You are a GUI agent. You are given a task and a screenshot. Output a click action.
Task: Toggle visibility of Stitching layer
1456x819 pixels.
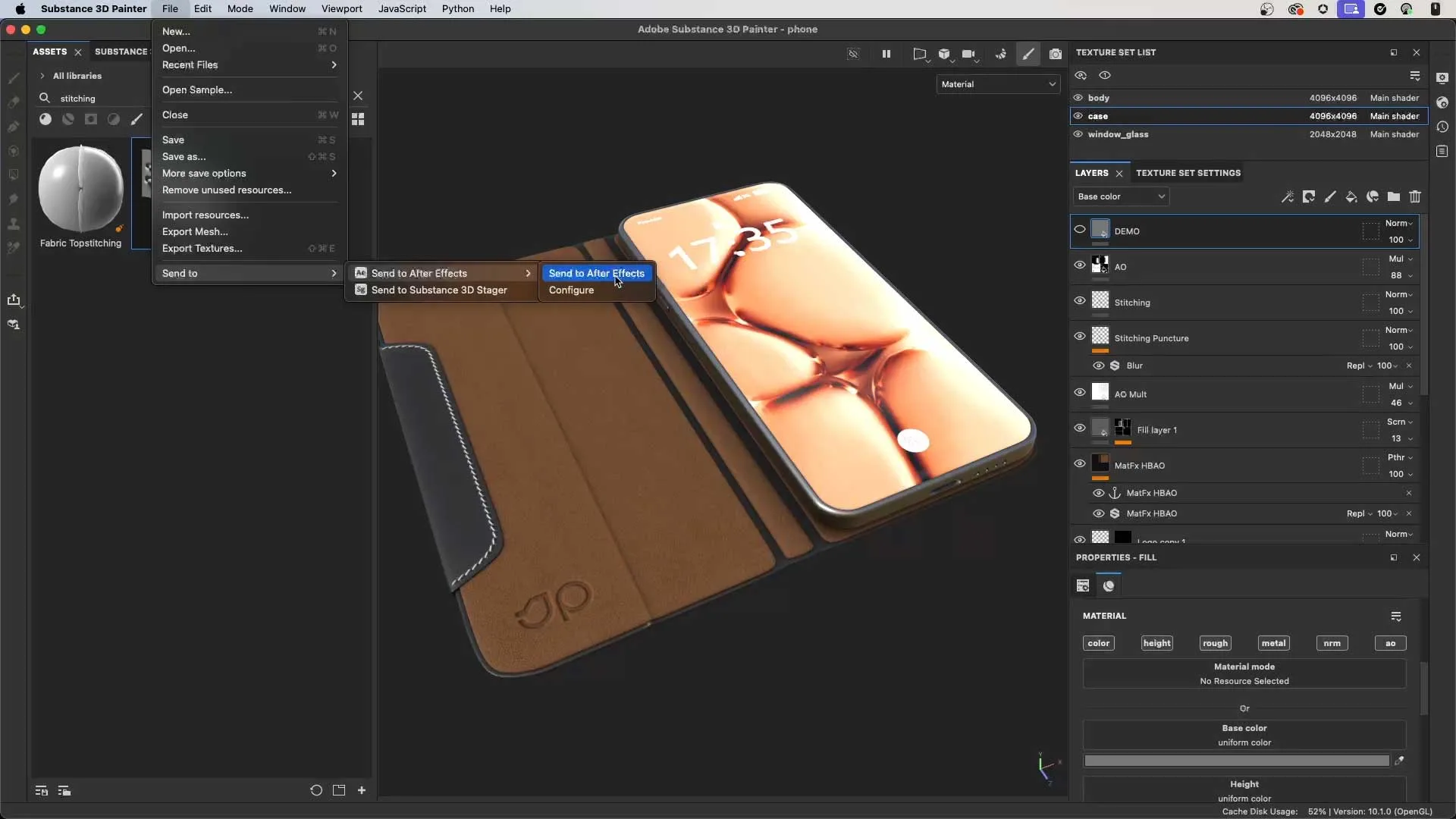pos(1080,301)
